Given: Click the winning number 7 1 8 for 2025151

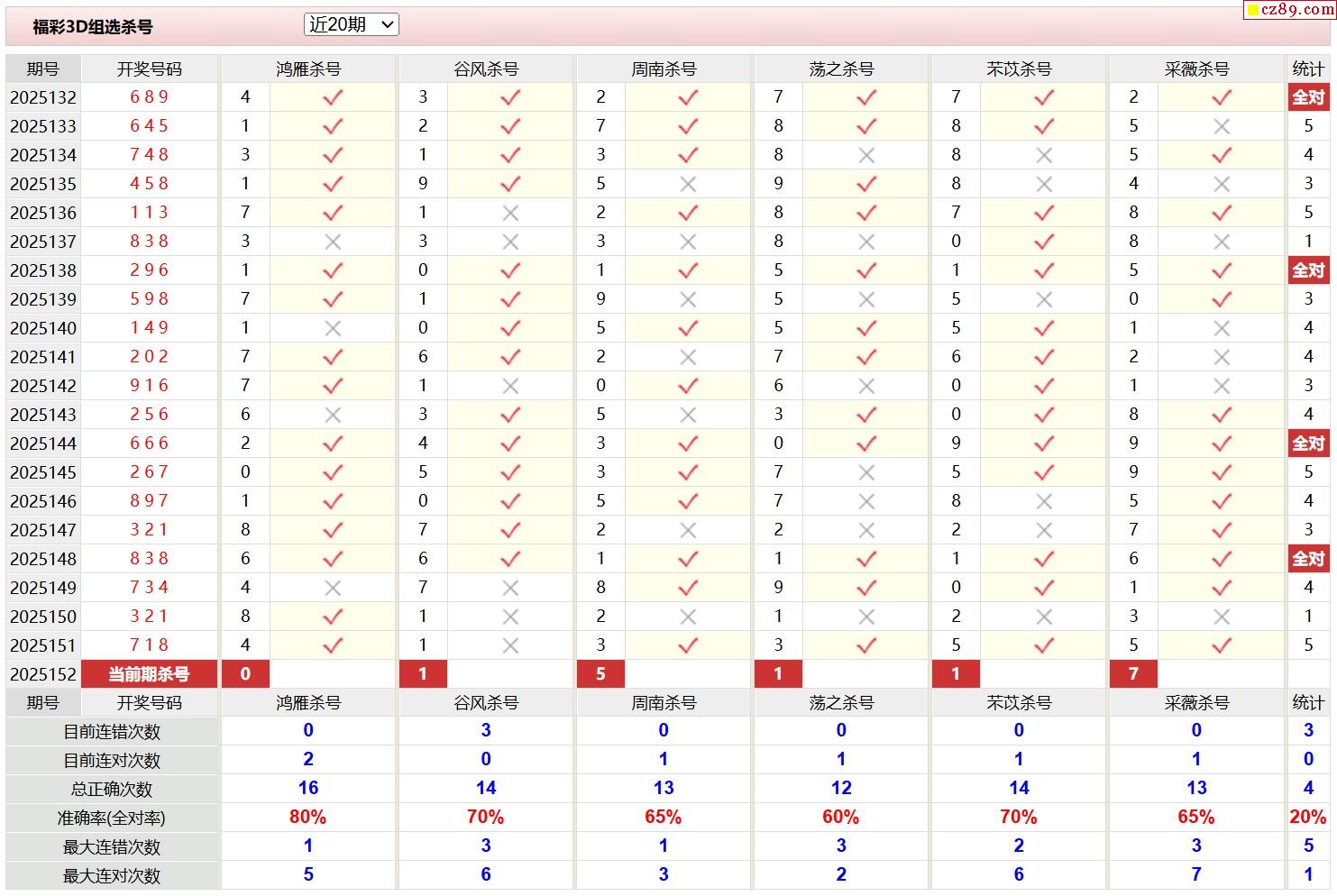Looking at the screenshot, I should pyautogui.click(x=149, y=645).
